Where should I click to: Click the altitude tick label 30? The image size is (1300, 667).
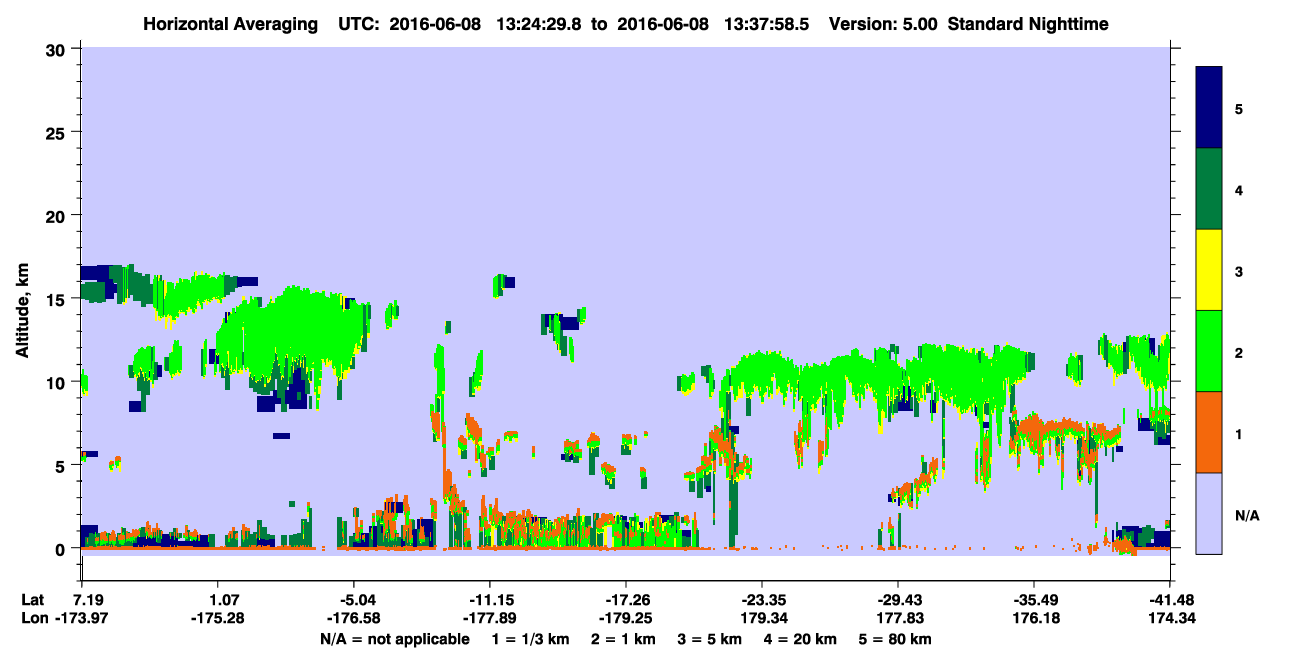pos(58,50)
